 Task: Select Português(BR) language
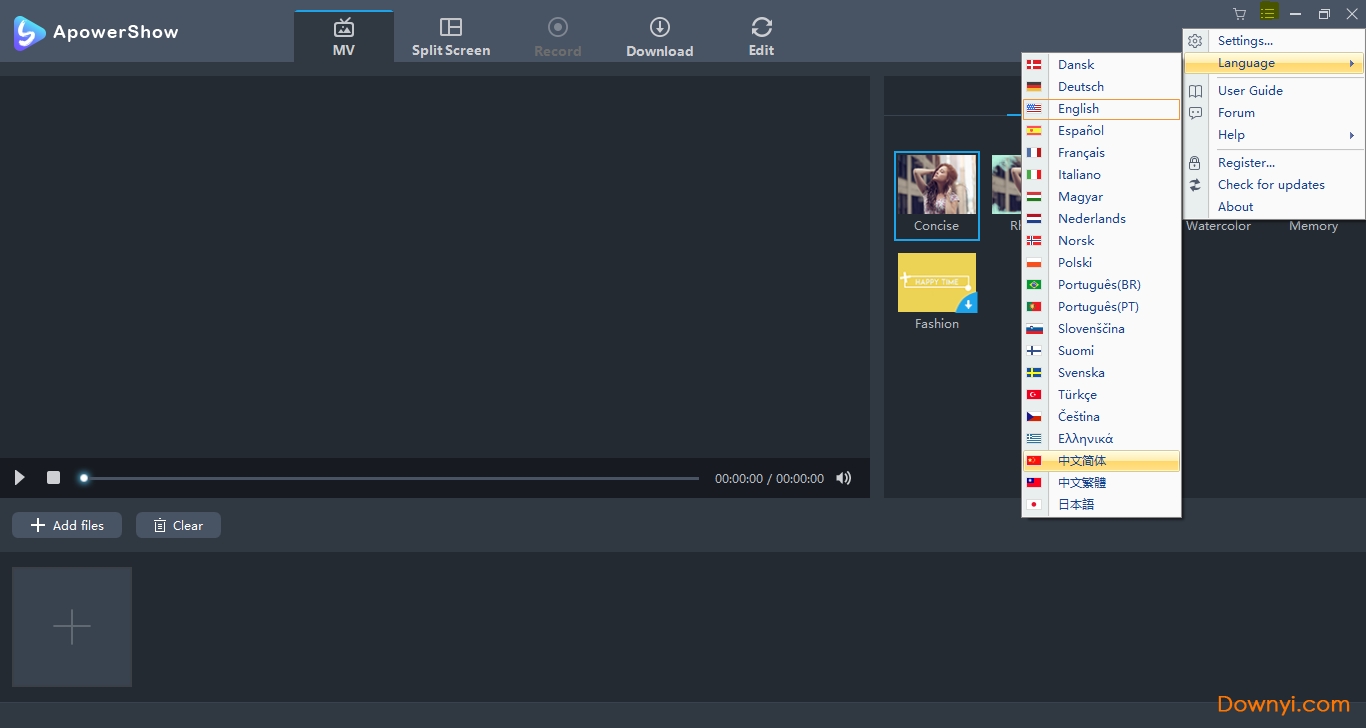coord(1101,285)
